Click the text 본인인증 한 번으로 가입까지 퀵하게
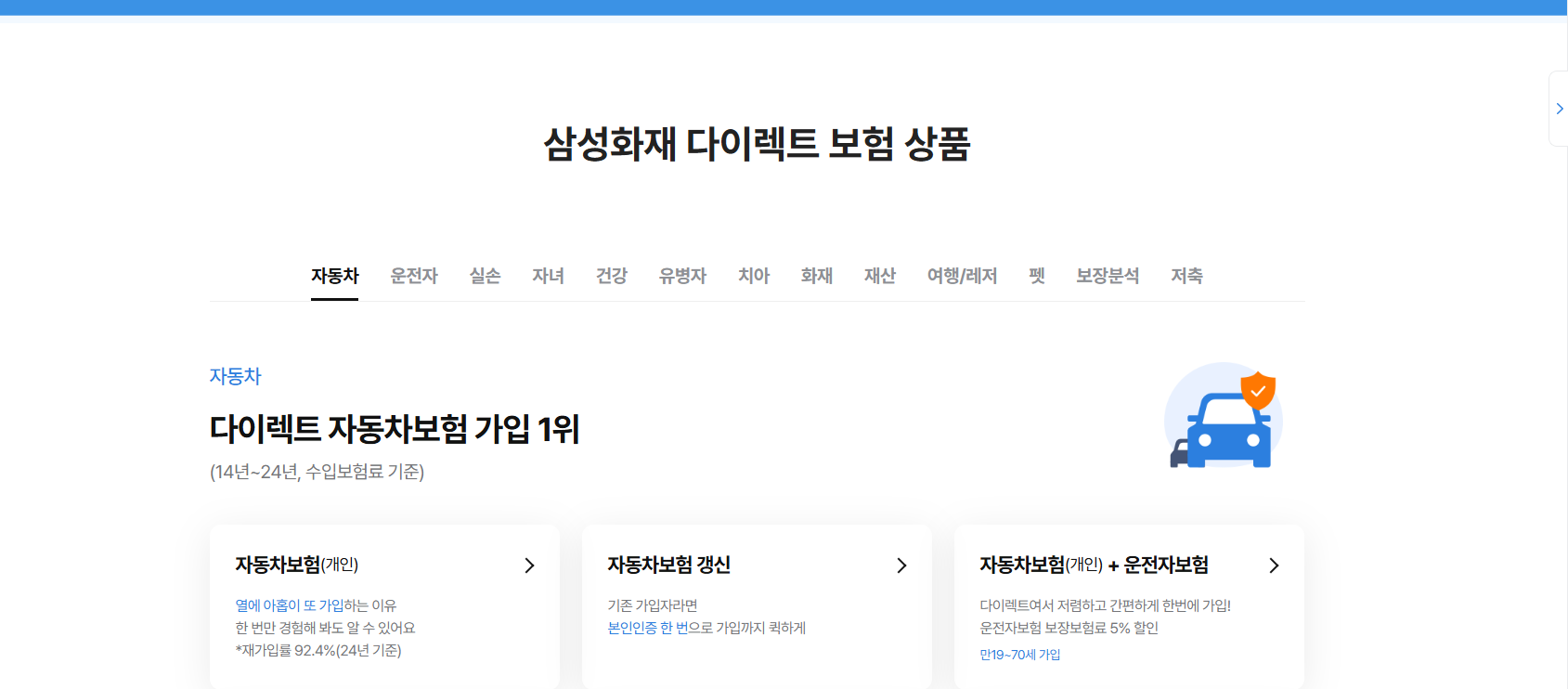Screen dimensions: 1568x689 [x=706, y=628]
